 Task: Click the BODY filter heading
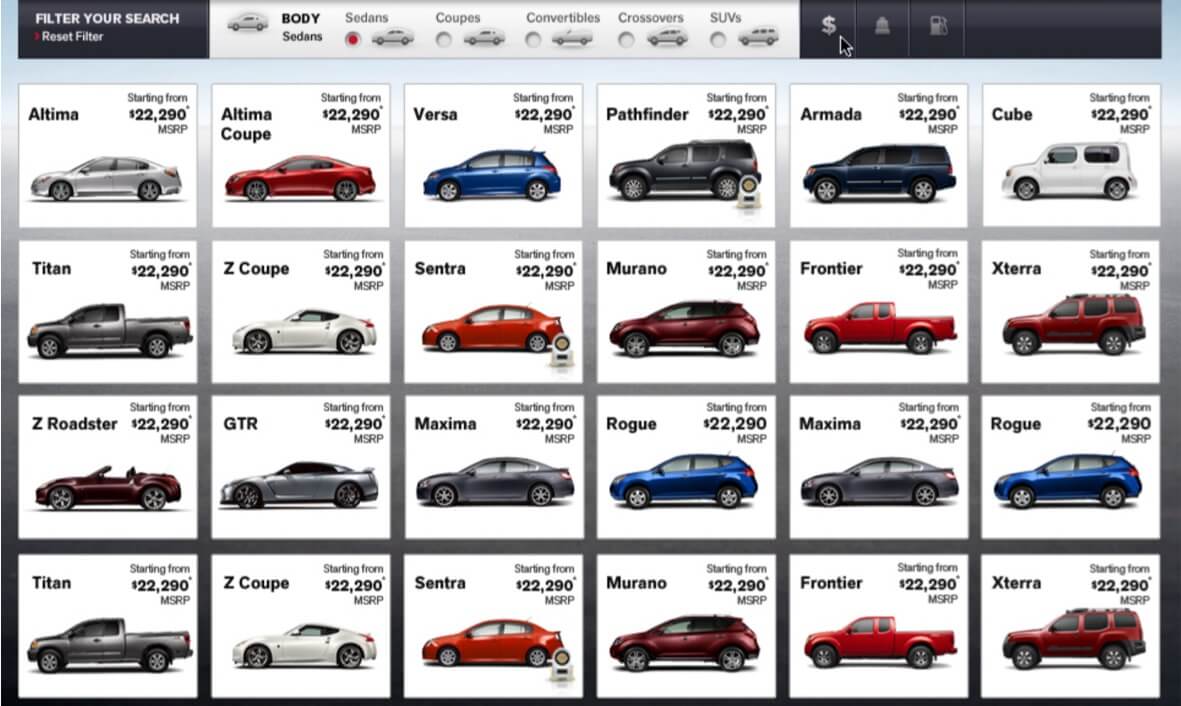[x=301, y=18]
